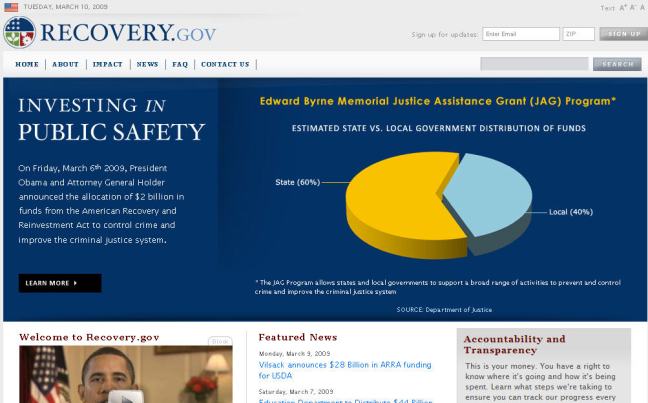Click the Welcome to Recovery.gov heading

pyautogui.click(x=89, y=337)
